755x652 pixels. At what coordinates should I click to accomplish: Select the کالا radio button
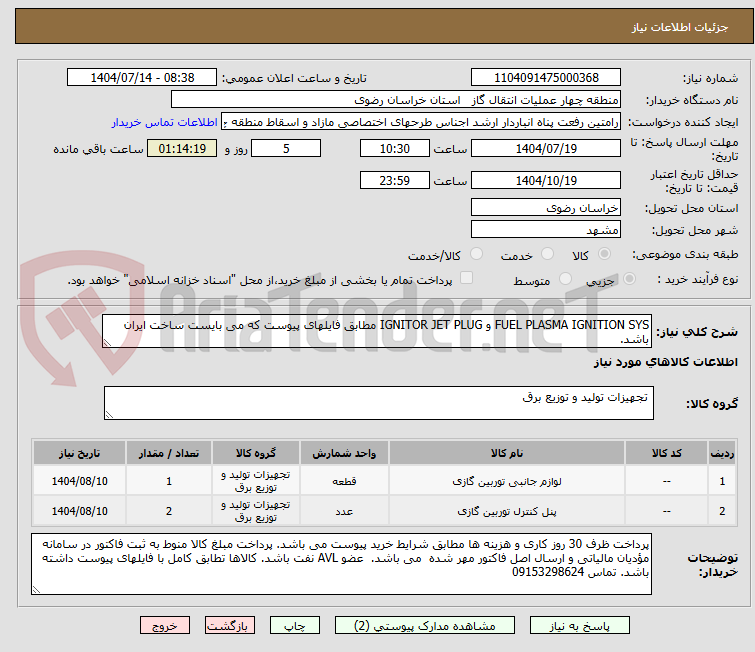[x=626, y=255]
